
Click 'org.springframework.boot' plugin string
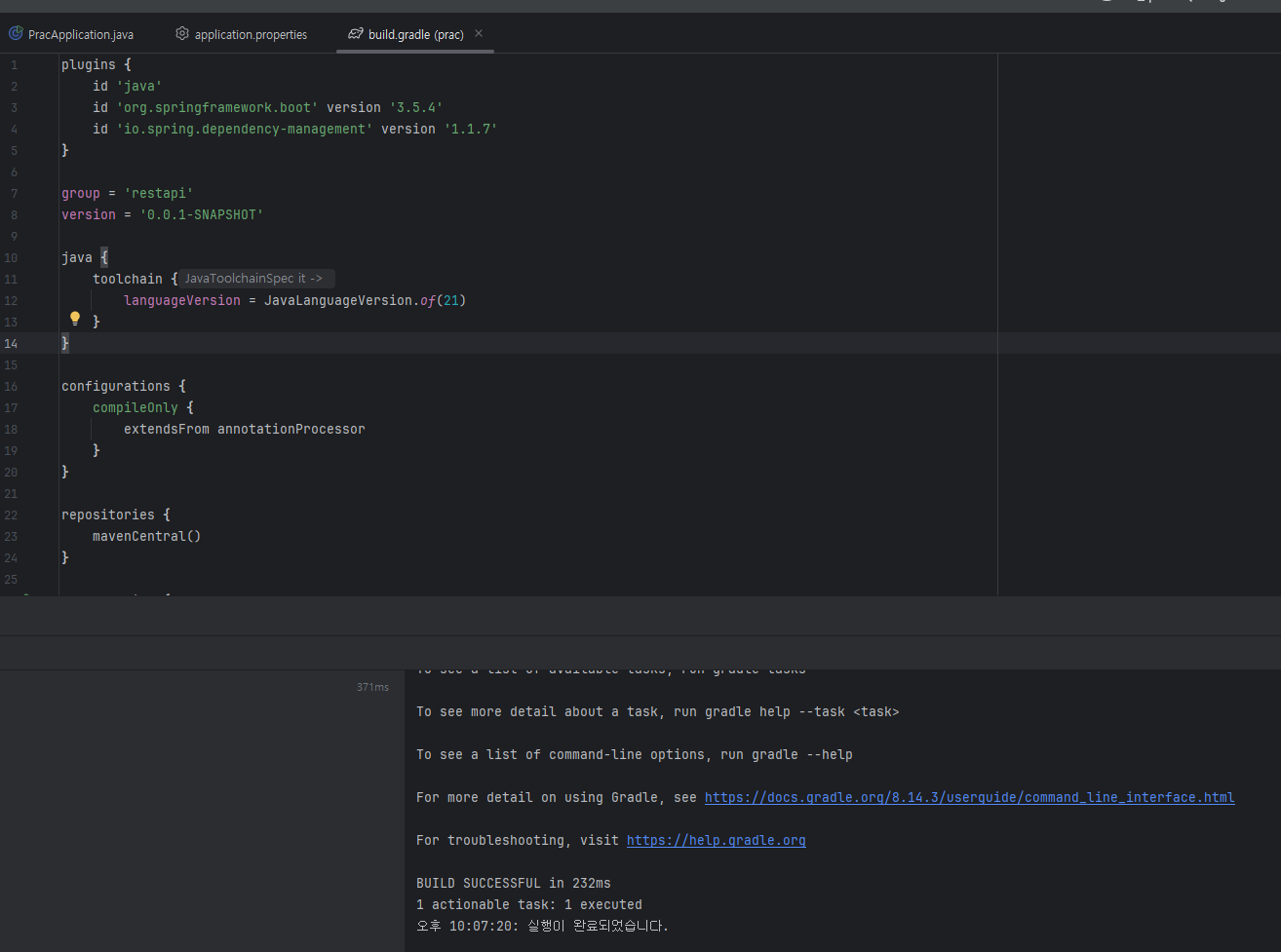click(x=217, y=107)
